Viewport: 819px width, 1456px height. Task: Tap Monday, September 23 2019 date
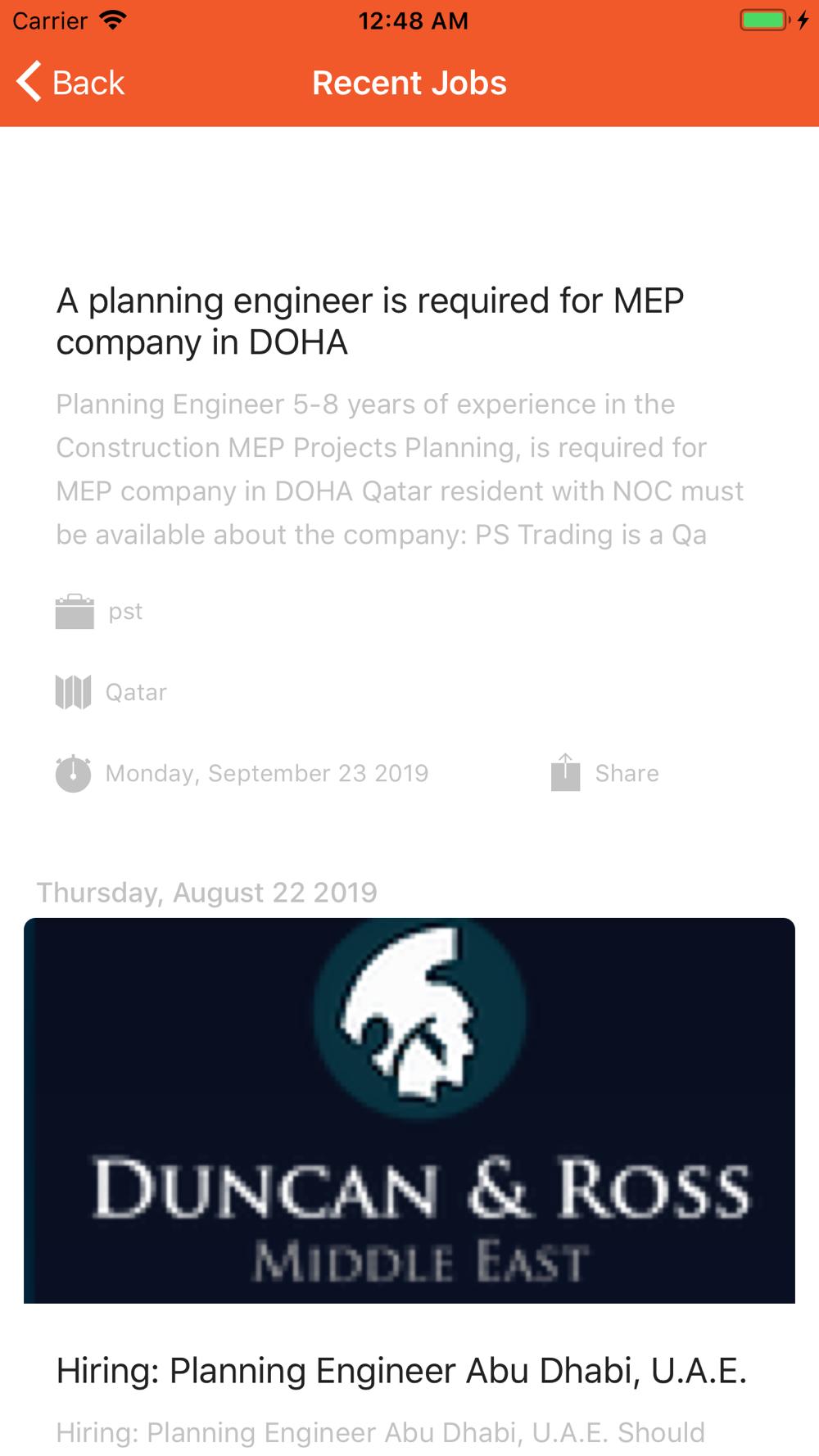tap(267, 773)
